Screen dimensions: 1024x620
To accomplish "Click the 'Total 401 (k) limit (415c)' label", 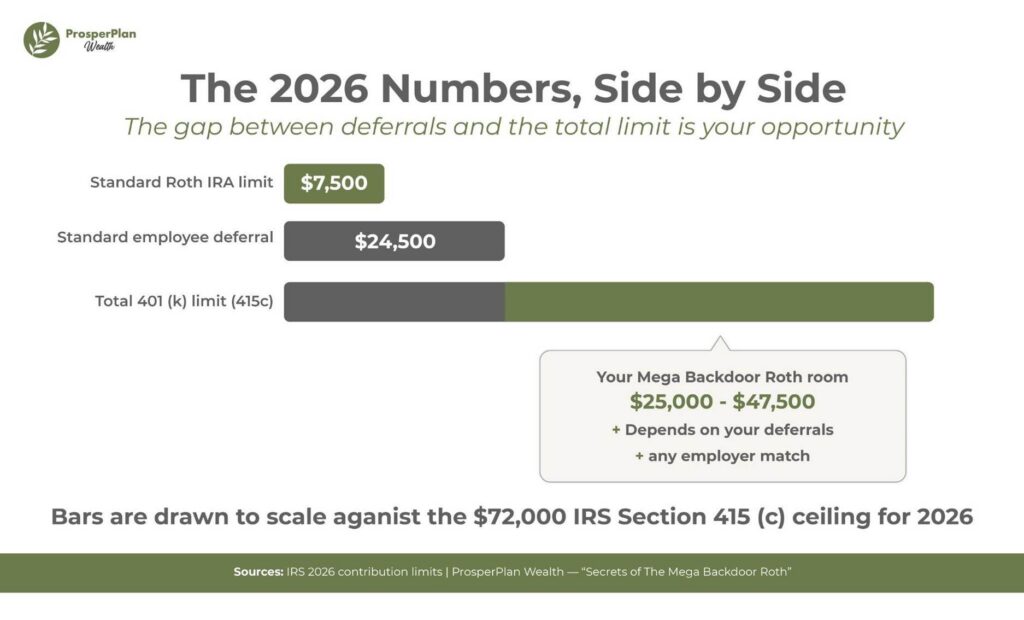I will coord(184,301).
